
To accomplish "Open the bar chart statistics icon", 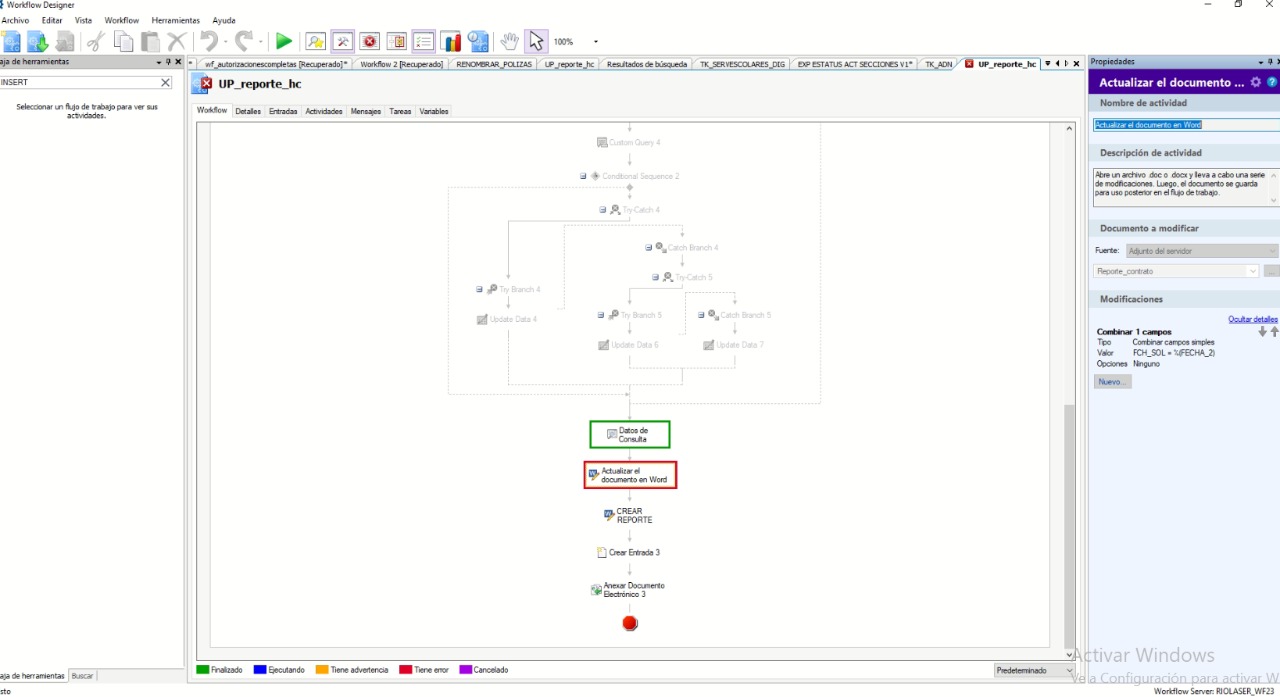I will 451,42.
